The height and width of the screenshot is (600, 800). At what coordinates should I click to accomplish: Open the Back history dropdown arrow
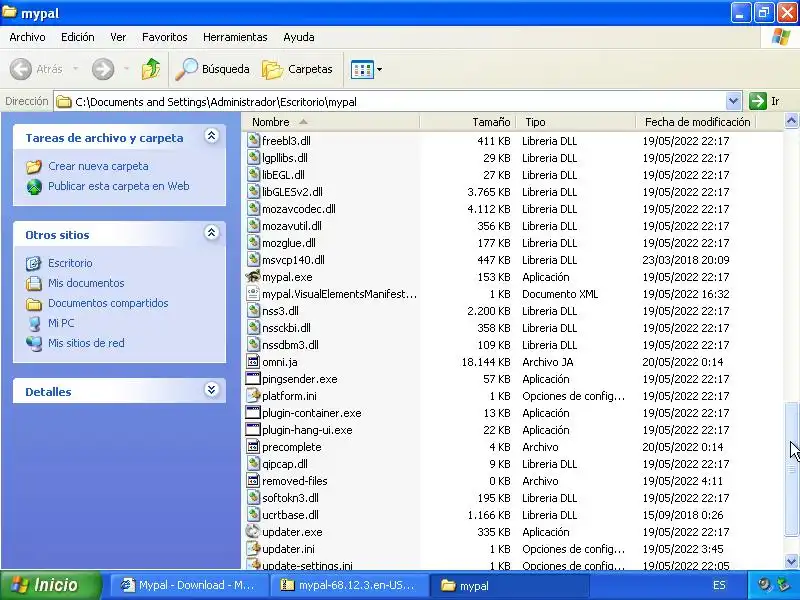[76, 69]
